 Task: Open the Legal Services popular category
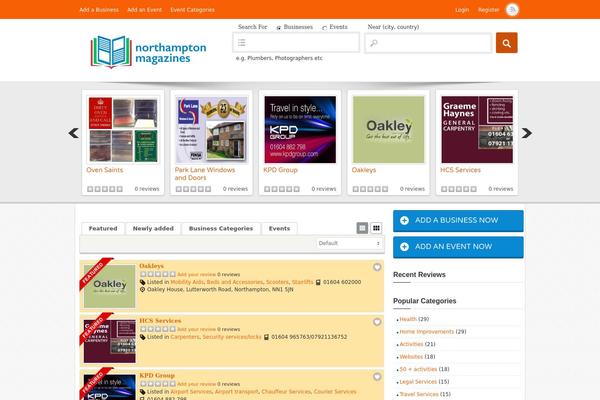point(418,382)
